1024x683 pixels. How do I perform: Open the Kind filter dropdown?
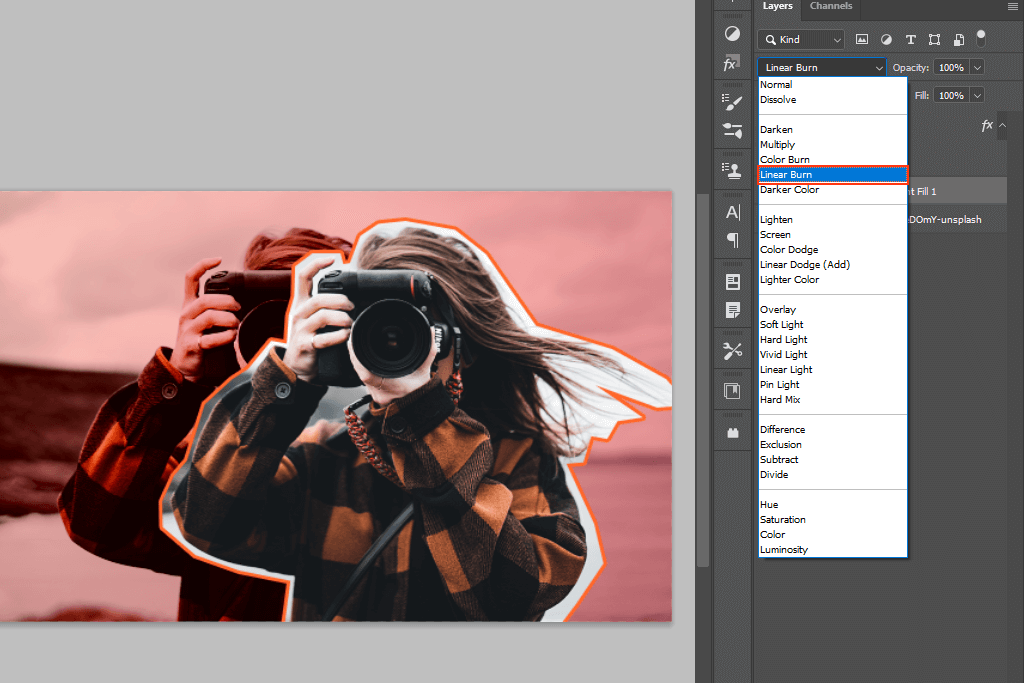(x=801, y=39)
